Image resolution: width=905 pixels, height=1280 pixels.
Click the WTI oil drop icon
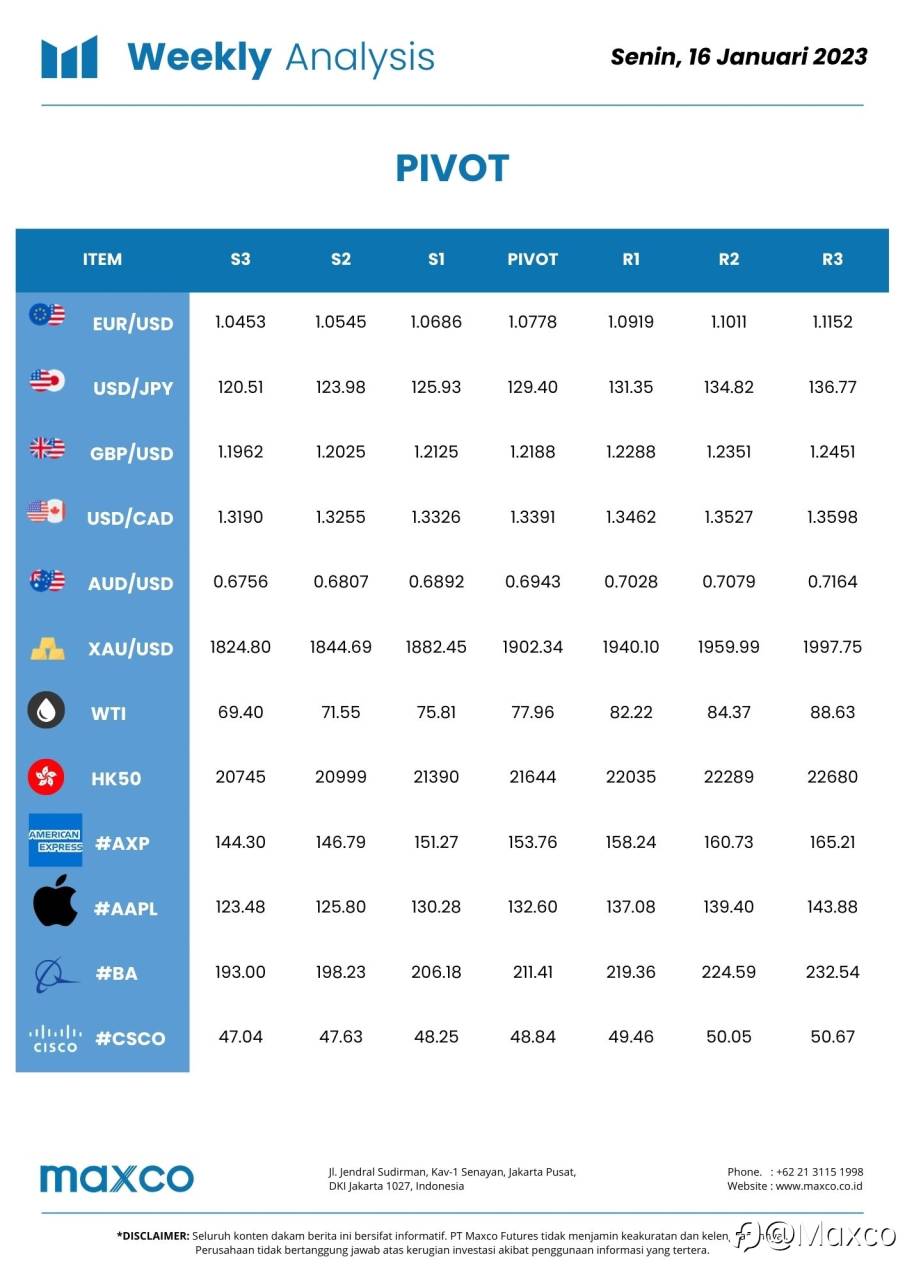click(46, 711)
